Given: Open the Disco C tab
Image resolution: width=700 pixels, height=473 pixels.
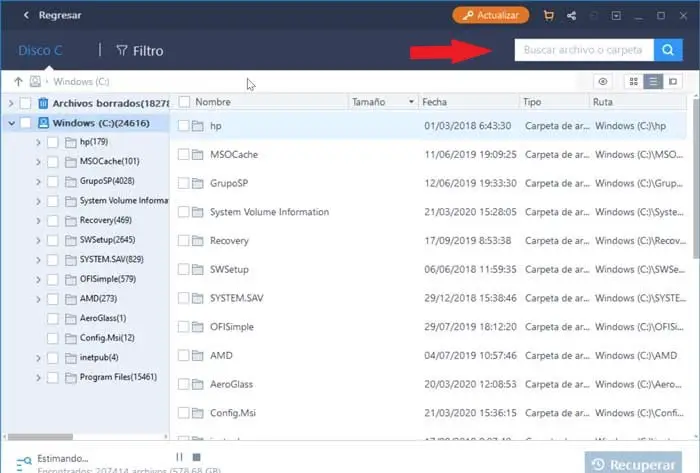Looking at the screenshot, I should (x=40, y=50).
